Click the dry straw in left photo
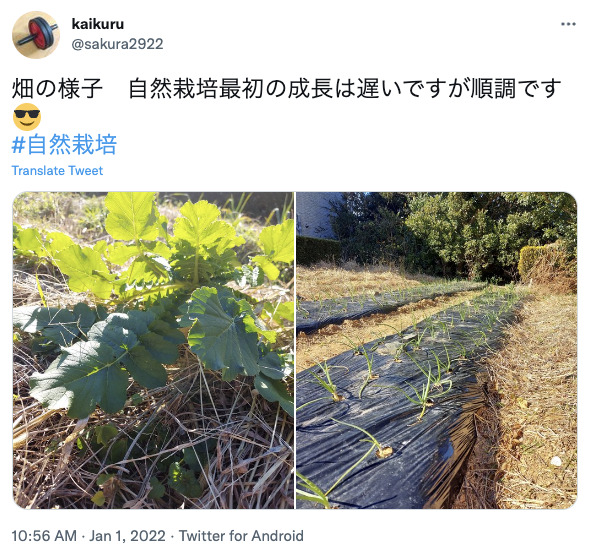 [x=151, y=461]
